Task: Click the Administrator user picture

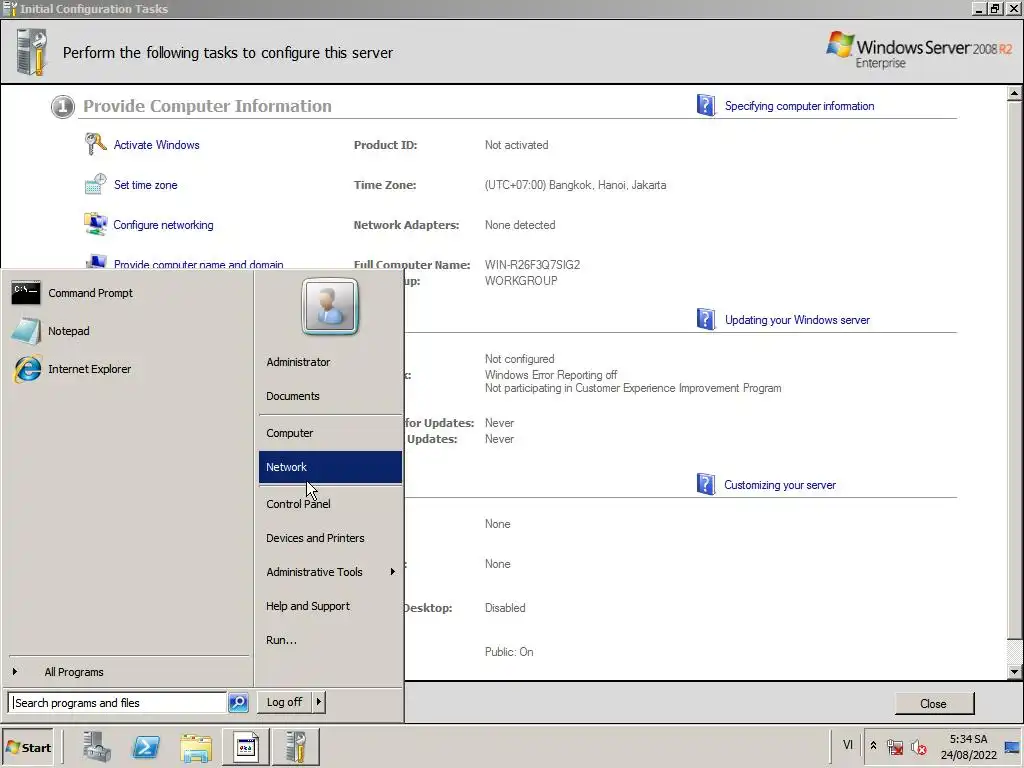Action: pos(330,307)
